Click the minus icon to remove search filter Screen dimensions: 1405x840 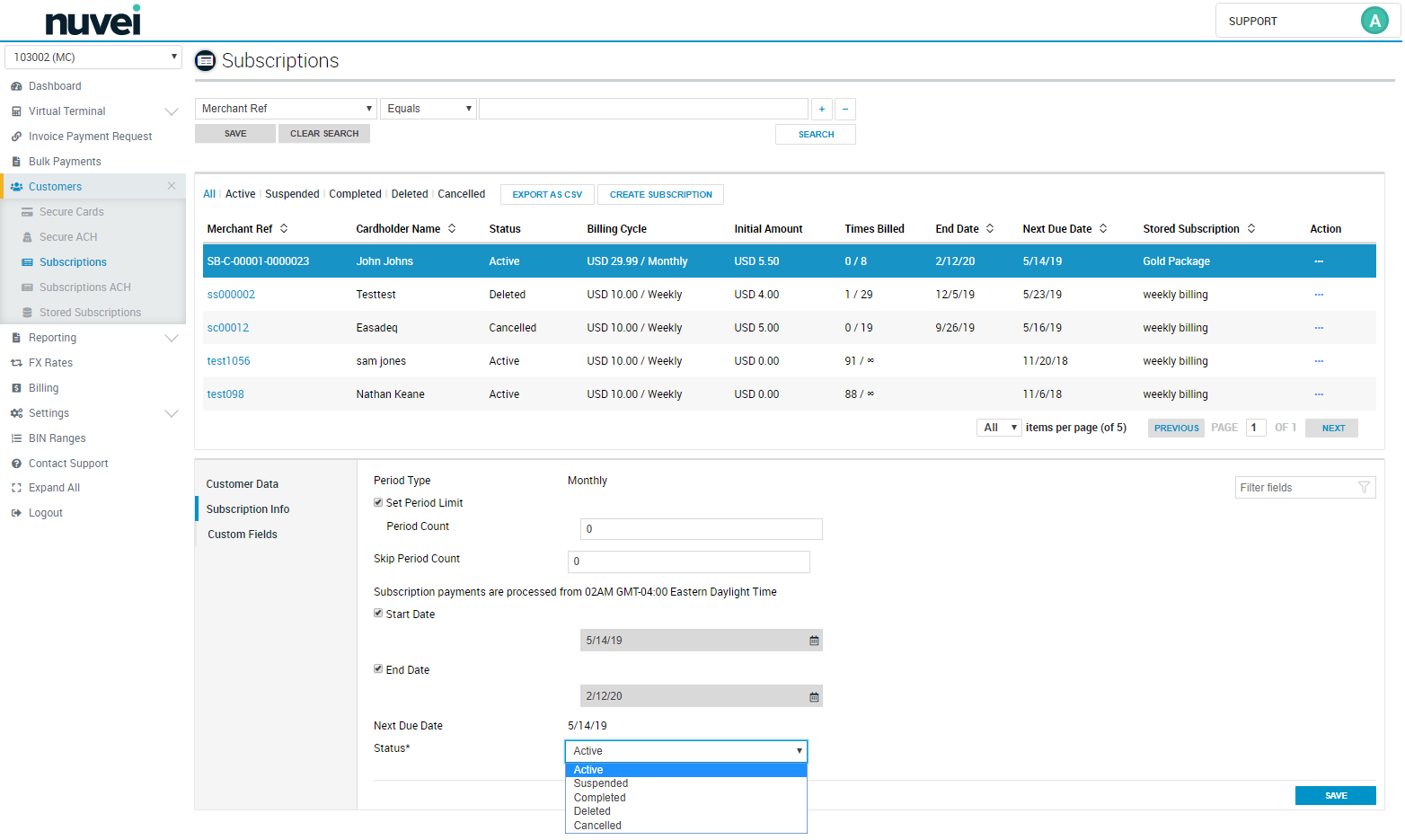(x=844, y=110)
